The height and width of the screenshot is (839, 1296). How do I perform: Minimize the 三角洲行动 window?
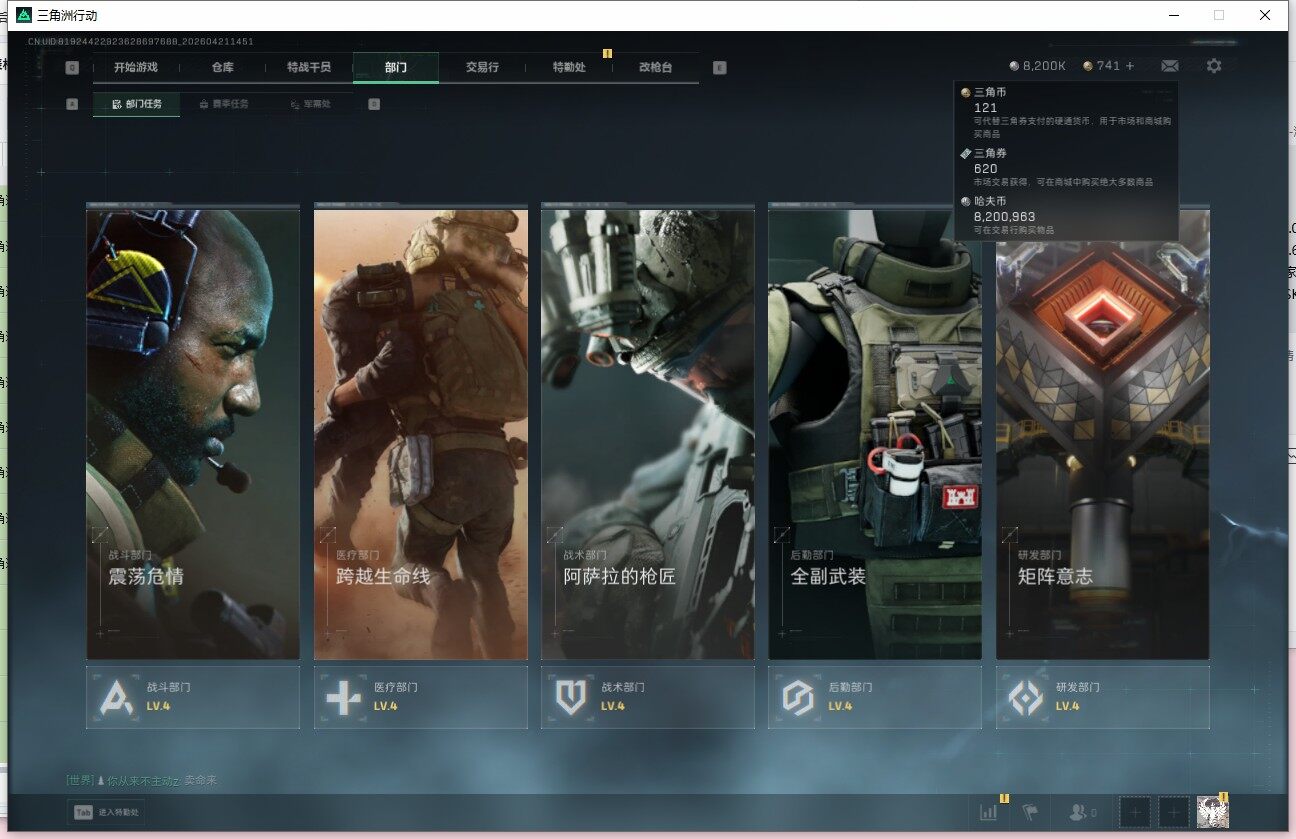[x=1173, y=15]
